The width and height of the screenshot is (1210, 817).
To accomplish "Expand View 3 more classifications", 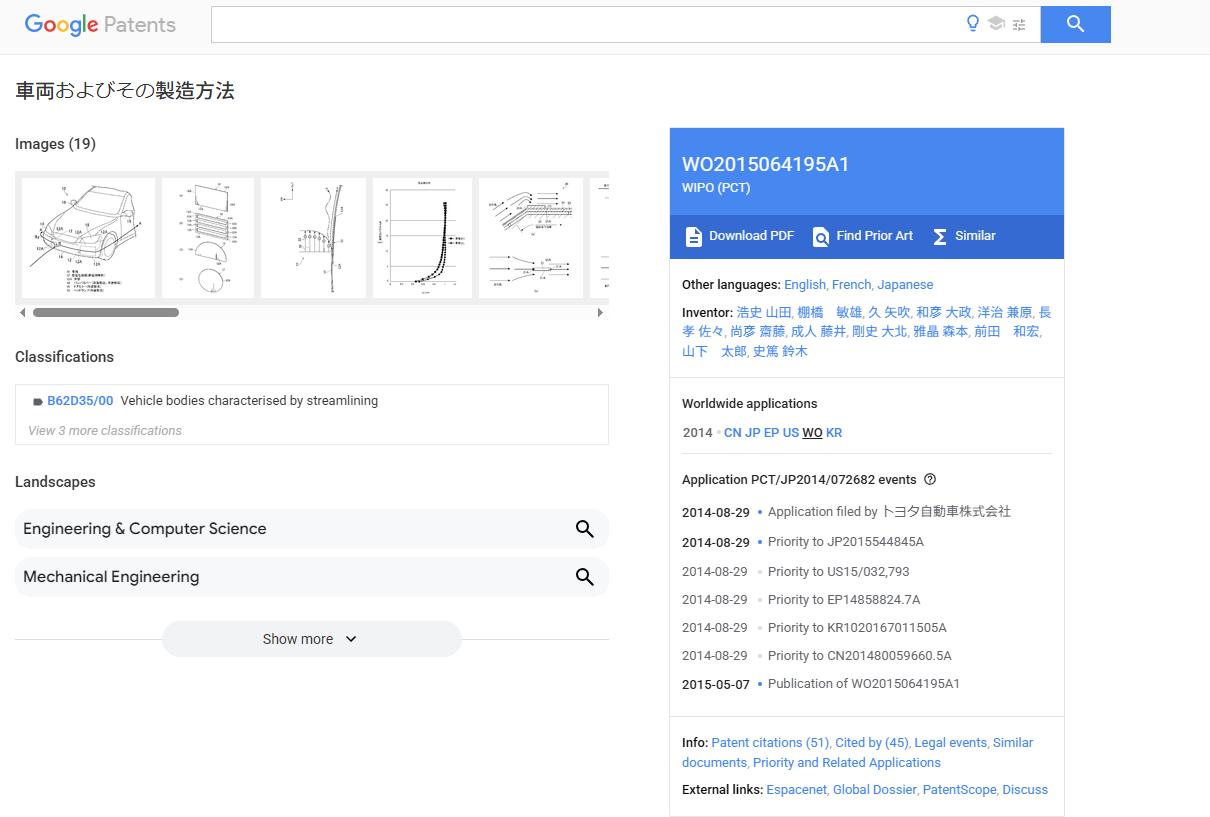I will tap(105, 431).
